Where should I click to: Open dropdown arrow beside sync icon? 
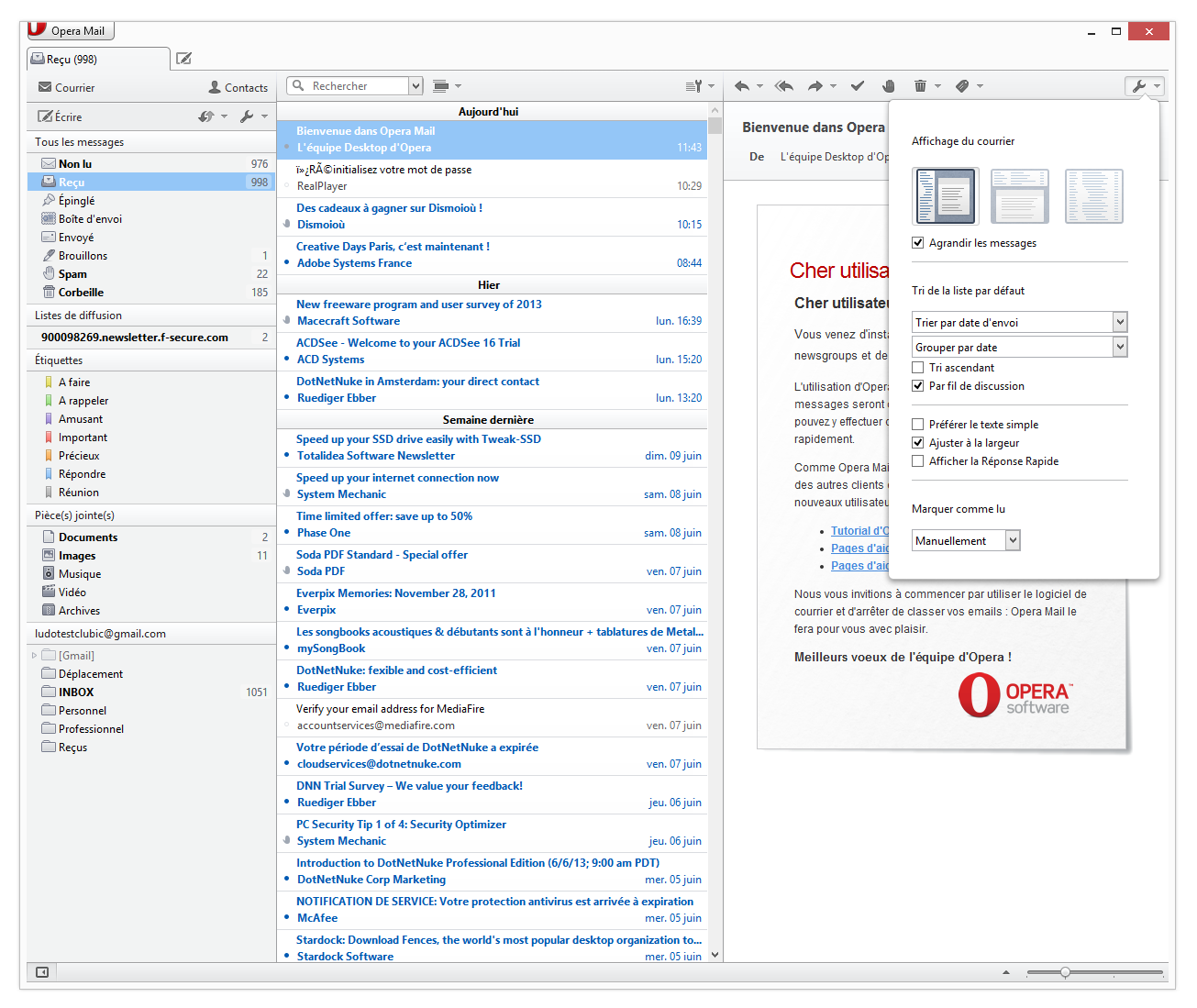coord(224,116)
